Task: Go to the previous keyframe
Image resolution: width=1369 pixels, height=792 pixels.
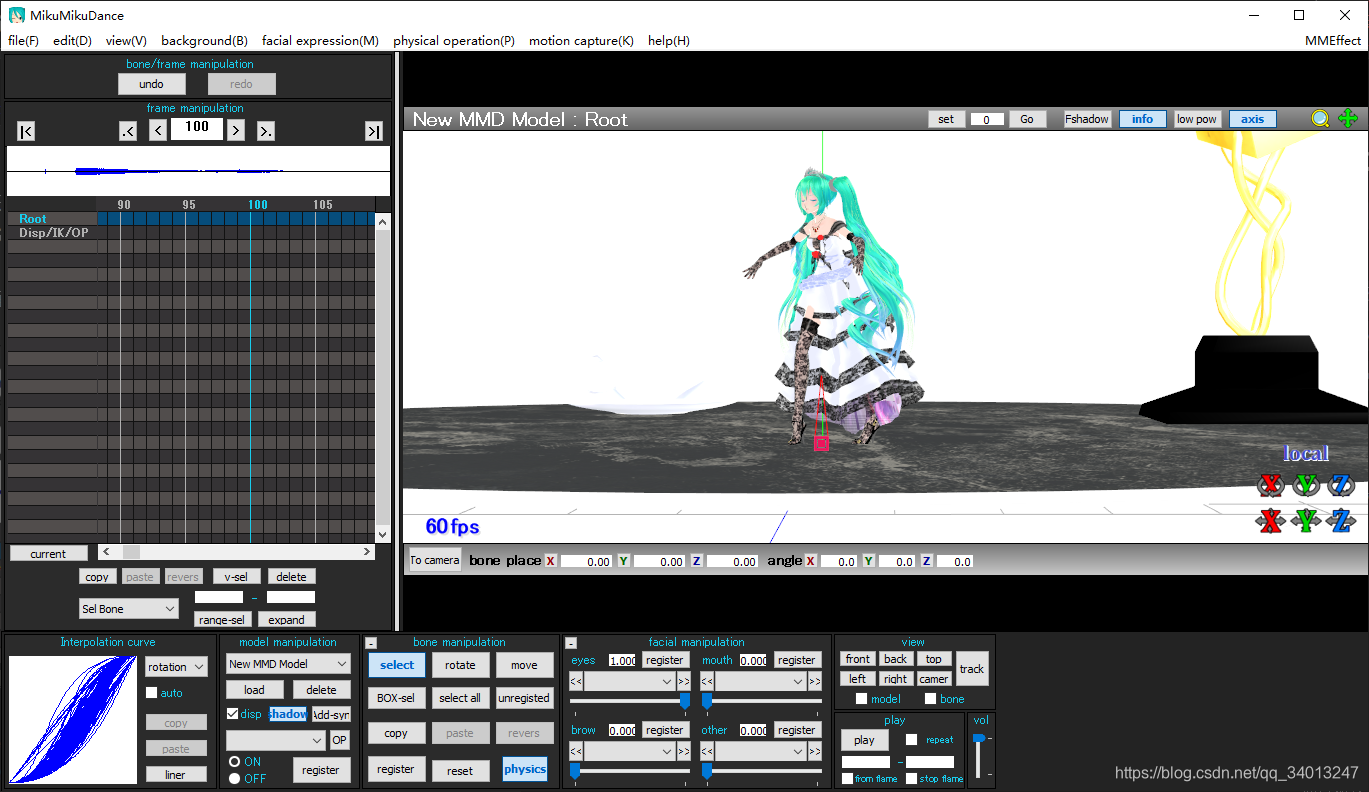Action: coord(128,131)
